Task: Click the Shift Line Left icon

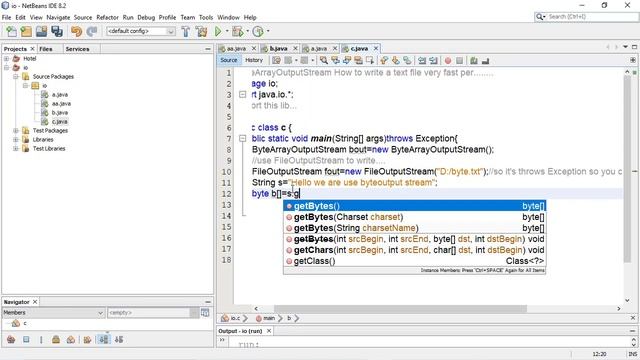Action: tap(422, 60)
